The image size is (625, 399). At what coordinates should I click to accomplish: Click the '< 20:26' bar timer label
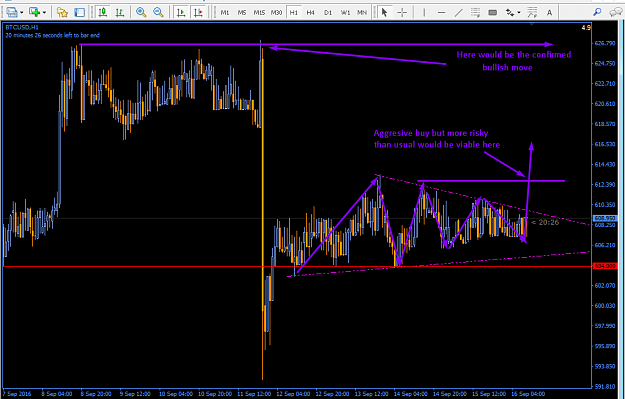[545, 222]
